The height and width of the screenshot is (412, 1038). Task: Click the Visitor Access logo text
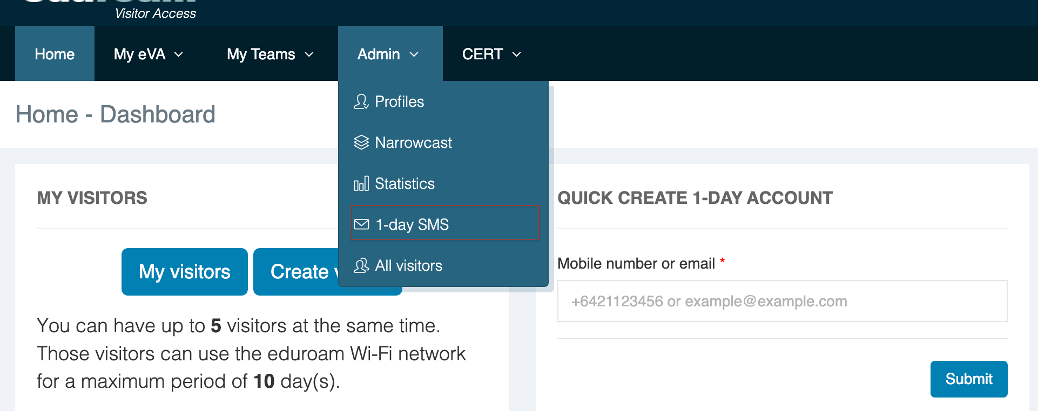pyautogui.click(x=155, y=13)
